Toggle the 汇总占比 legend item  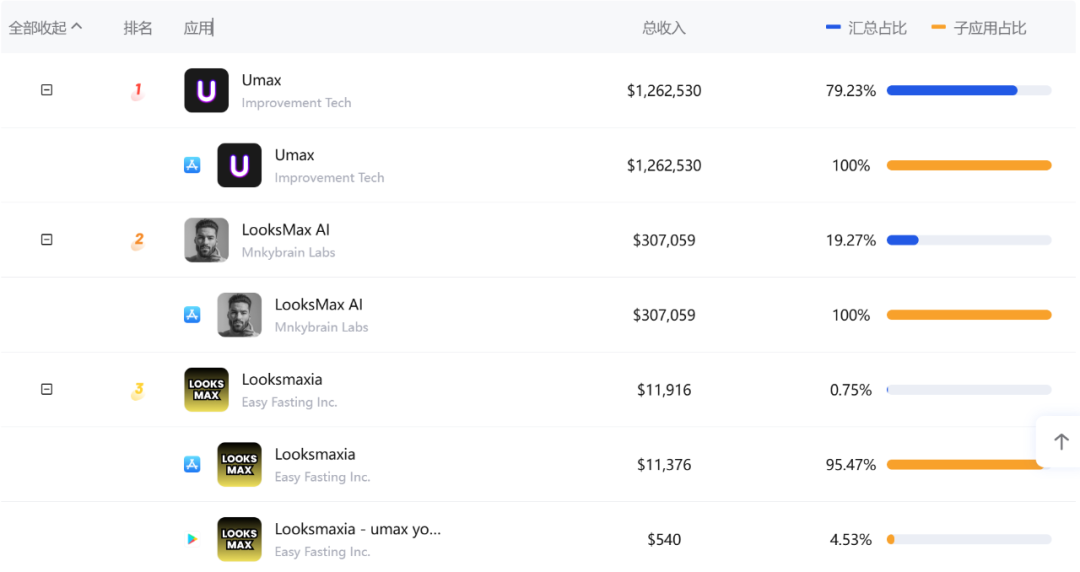pos(867,28)
